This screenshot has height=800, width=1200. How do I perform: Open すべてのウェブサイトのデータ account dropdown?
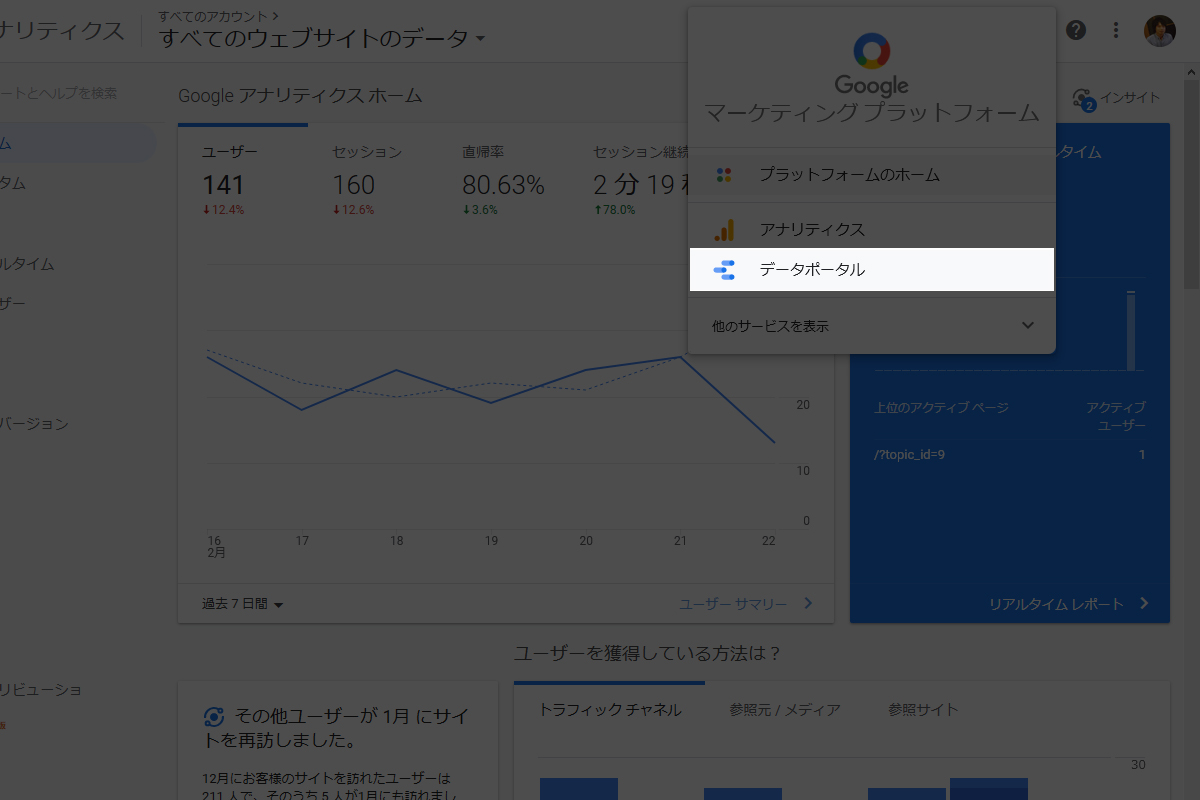pos(322,39)
